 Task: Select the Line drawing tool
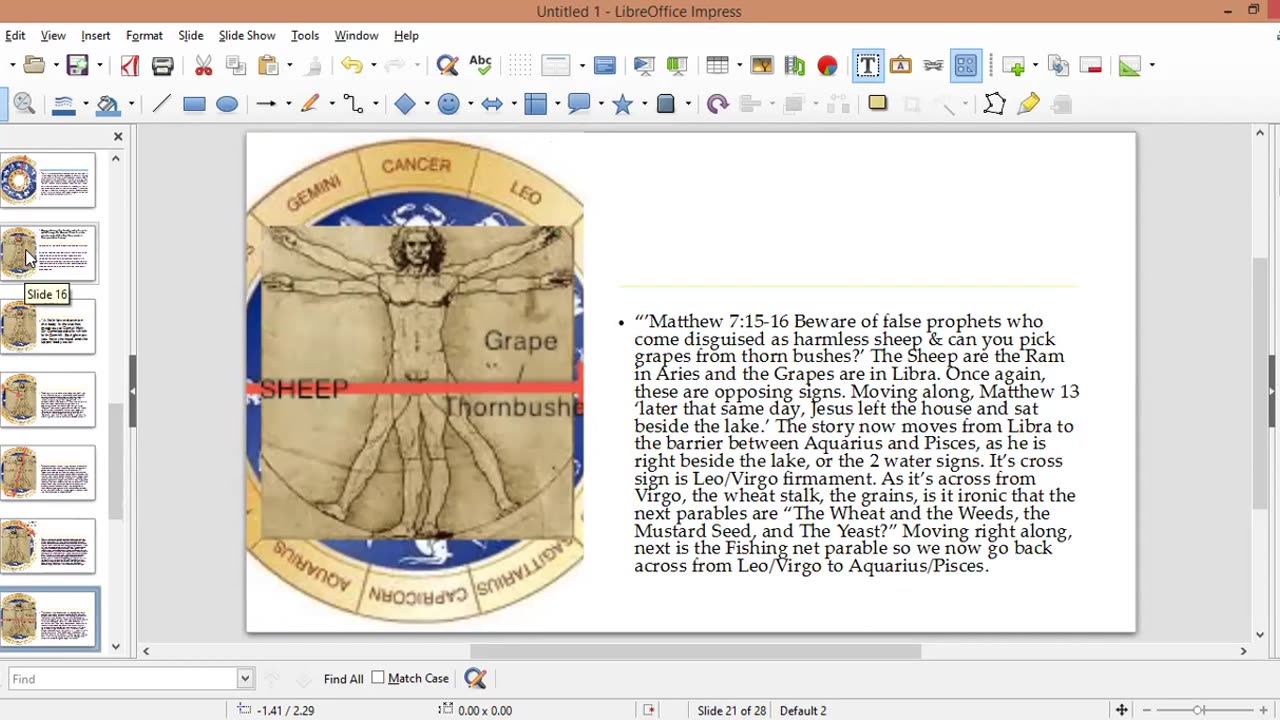pyautogui.click(x=161, y=104)
